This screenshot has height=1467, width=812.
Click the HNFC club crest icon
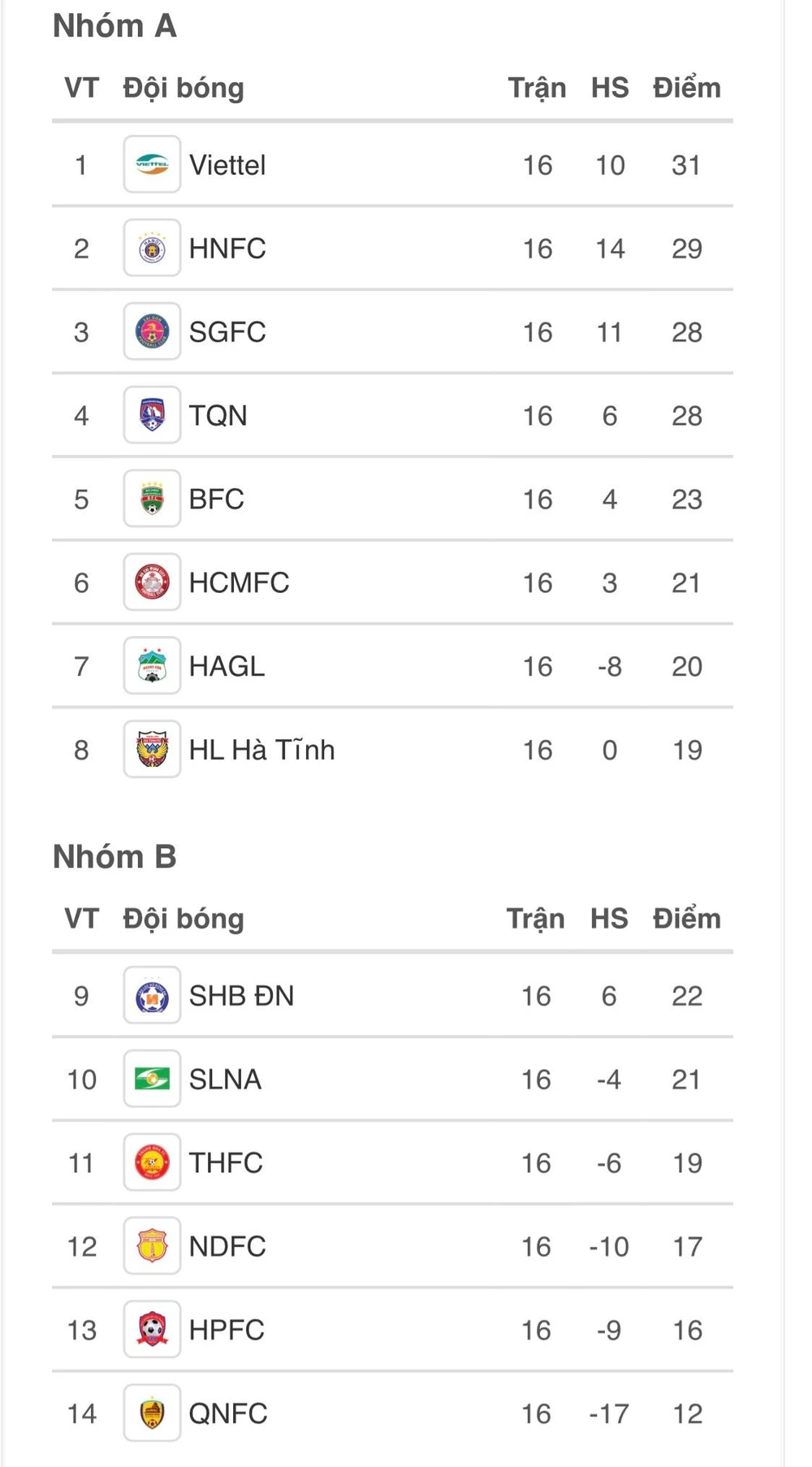pyautogui.click(x=152, y=249)
